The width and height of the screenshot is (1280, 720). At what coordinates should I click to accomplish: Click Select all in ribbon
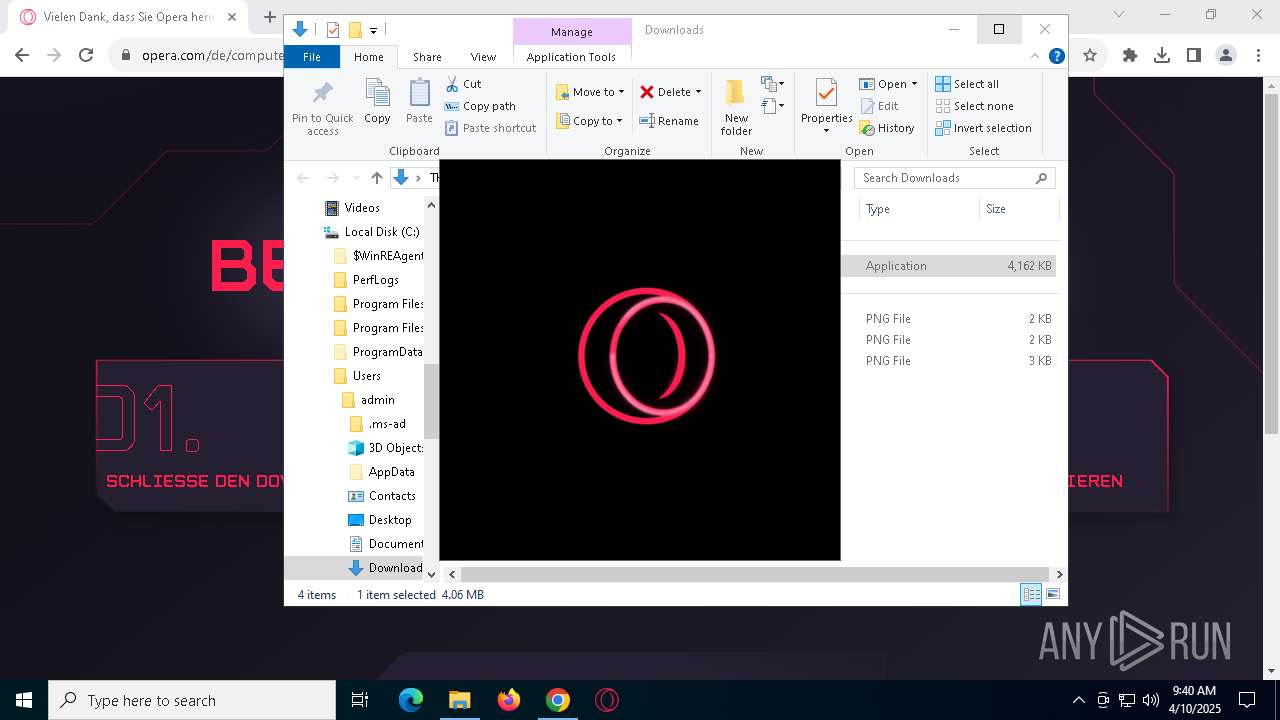(967, 84)
